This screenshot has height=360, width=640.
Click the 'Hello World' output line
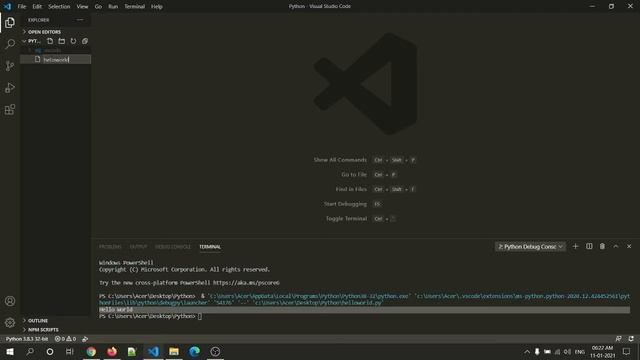pos(116,309)
